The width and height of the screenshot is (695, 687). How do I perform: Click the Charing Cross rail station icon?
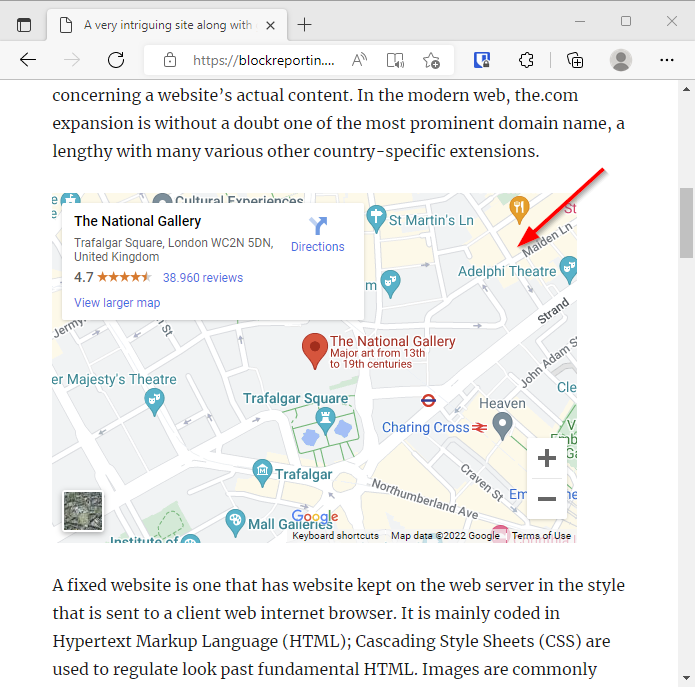(x=479, y=427)
